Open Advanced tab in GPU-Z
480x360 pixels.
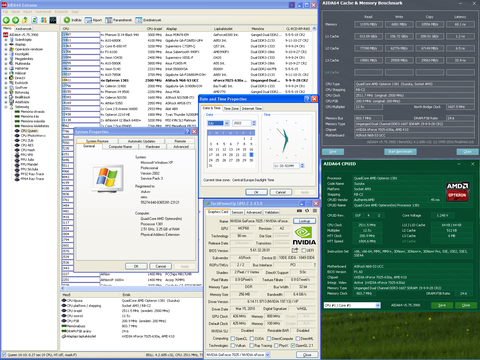[254, 212]
